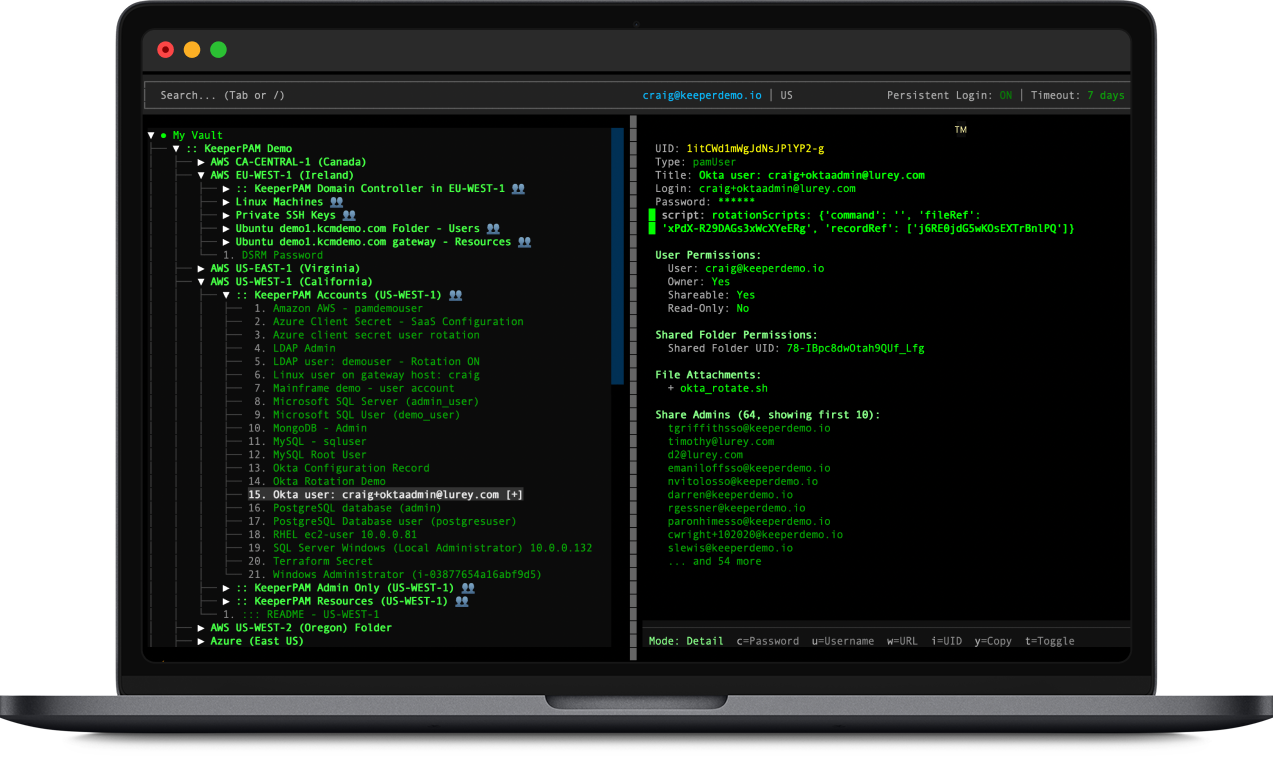Image resolution: width=1273 pixels, height=757 pixels.
Task: Click the shared icon beside KeeperPAM Accounts (US-WEST-1)
Action: pos(455,296)
